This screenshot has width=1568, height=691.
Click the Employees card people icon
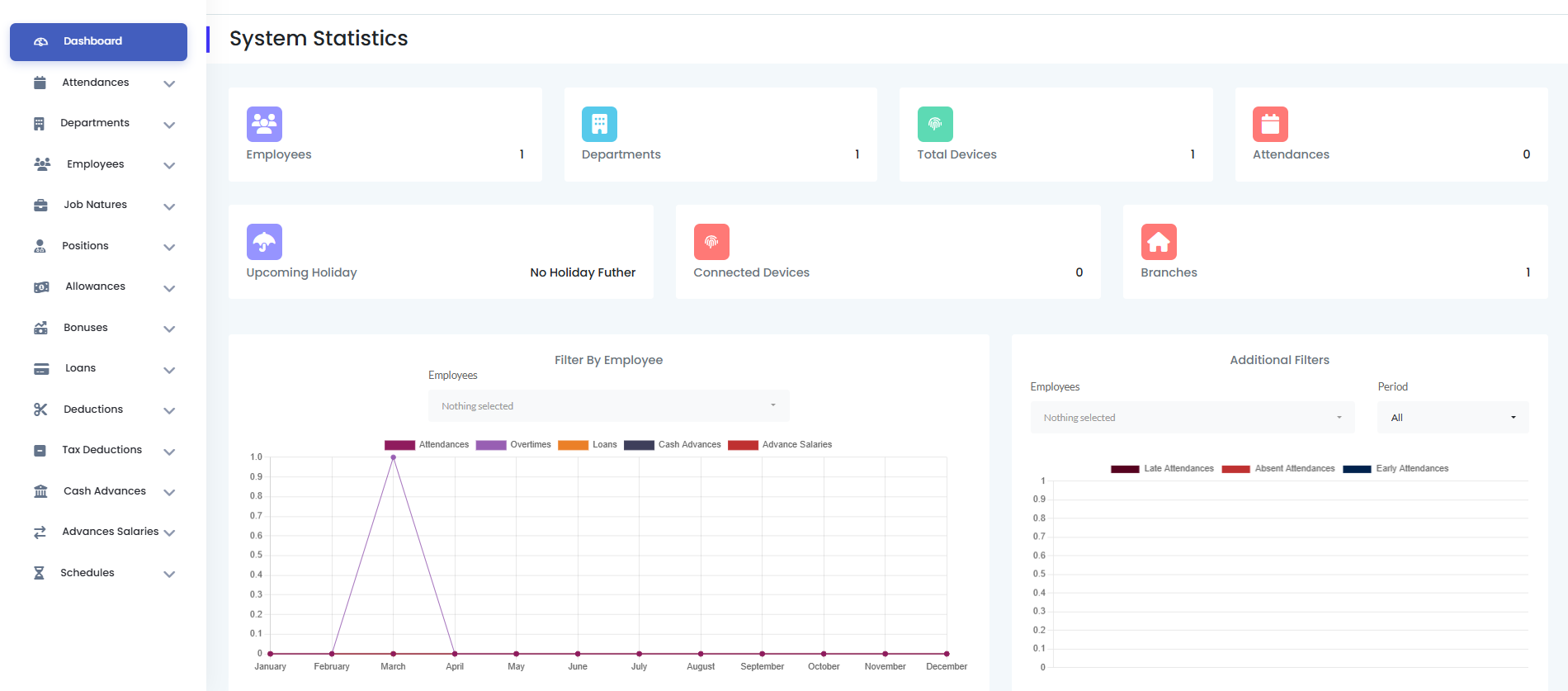click(x=264, y=125)
